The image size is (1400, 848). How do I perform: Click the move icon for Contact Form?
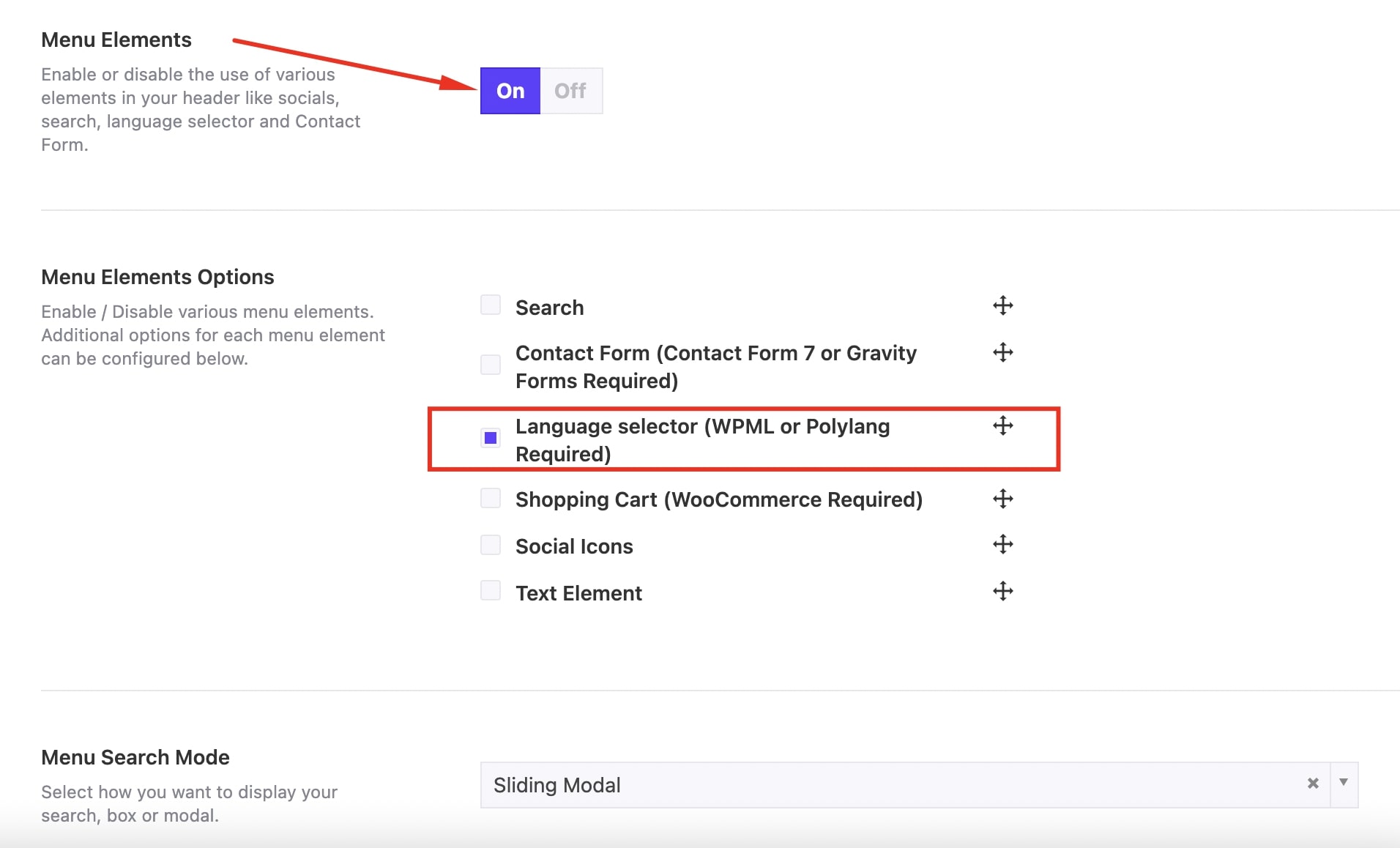(x=1003, y=353)
